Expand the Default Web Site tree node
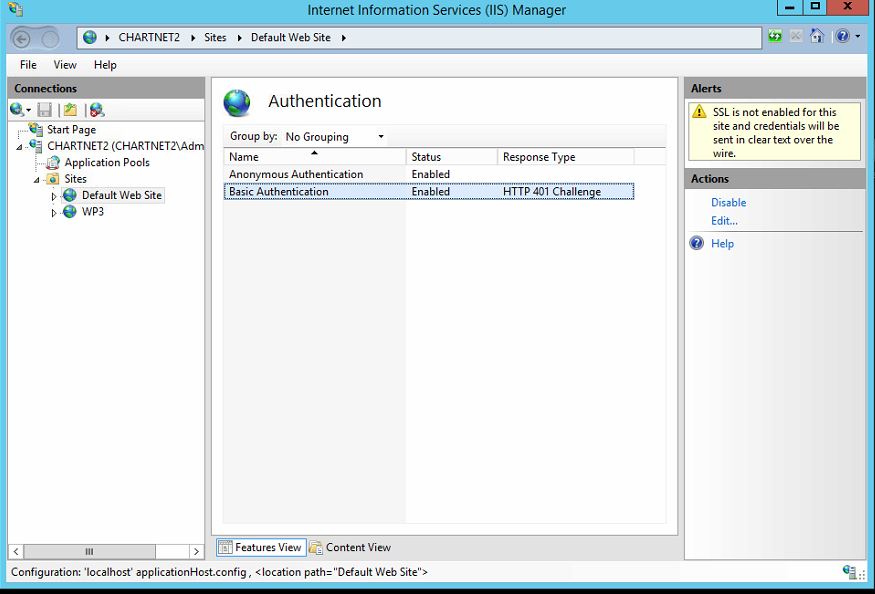Viewport: 875px width, 594px height. (x=54, y=197)
